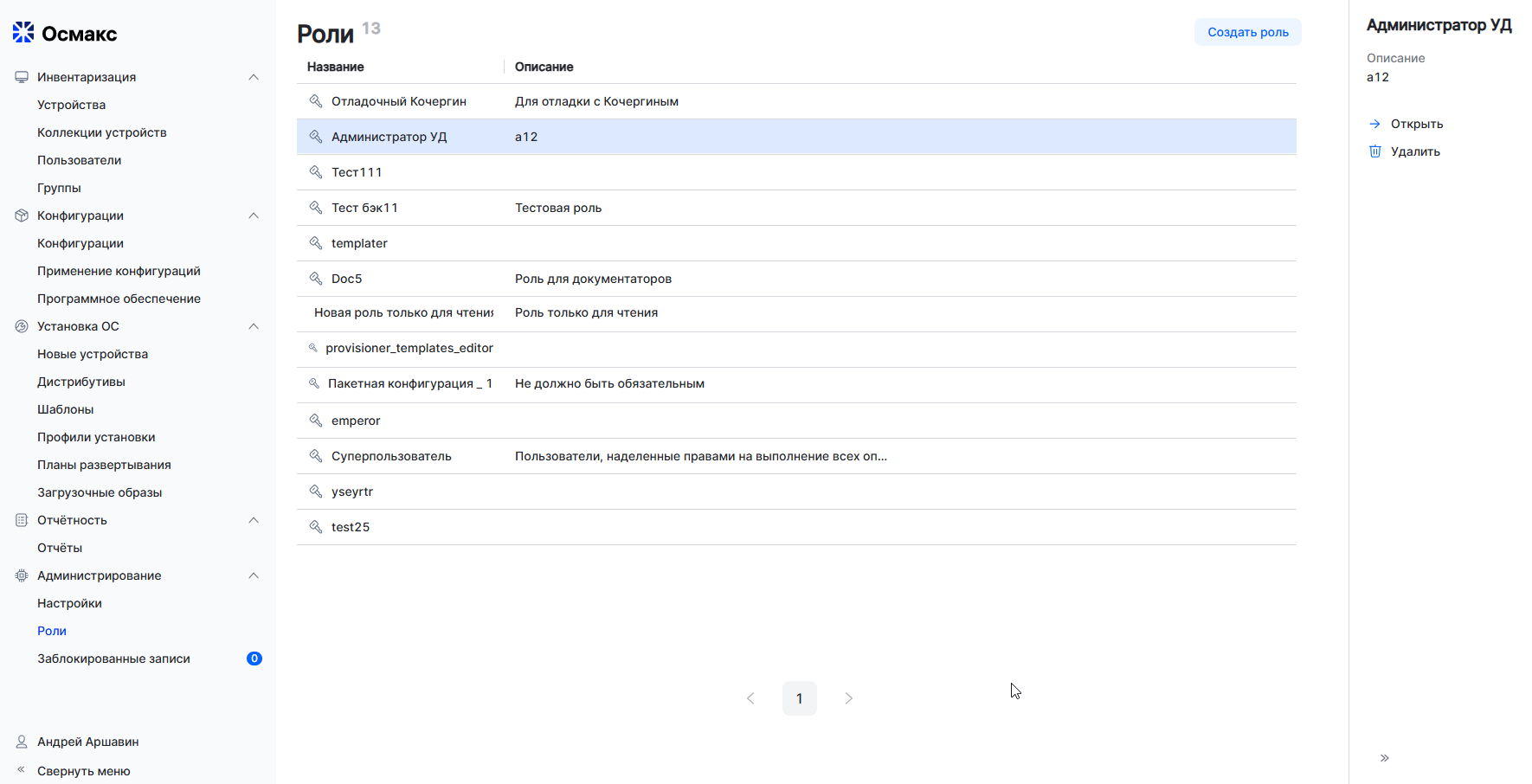This screenshot has width=1532, height=784.
Task: Collapse the Установка ОС section chevron
Action: point(254,326)
